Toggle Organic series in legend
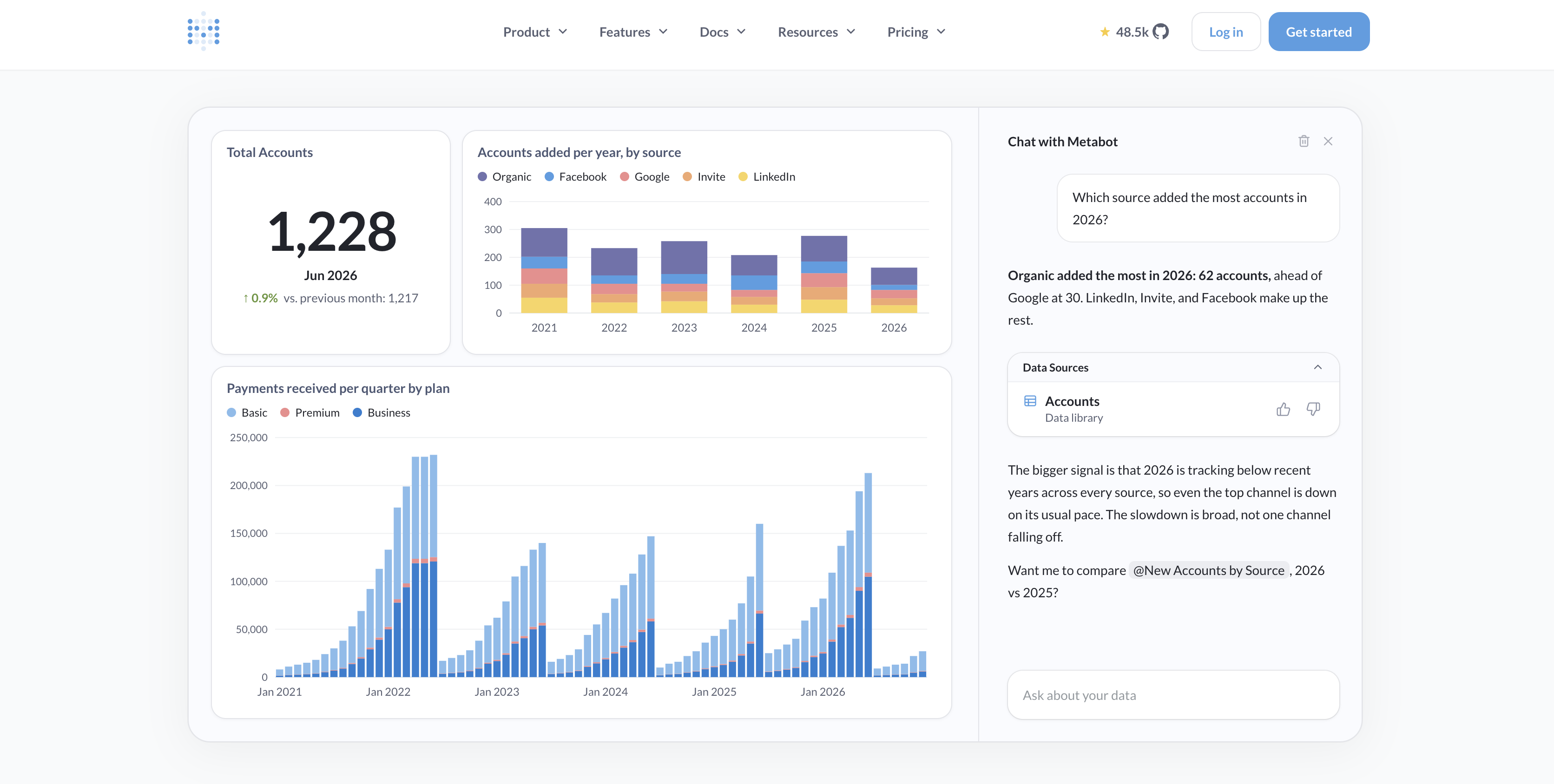Image resolution: width=1554 pixels, height=784 pixels. point(504,176)
